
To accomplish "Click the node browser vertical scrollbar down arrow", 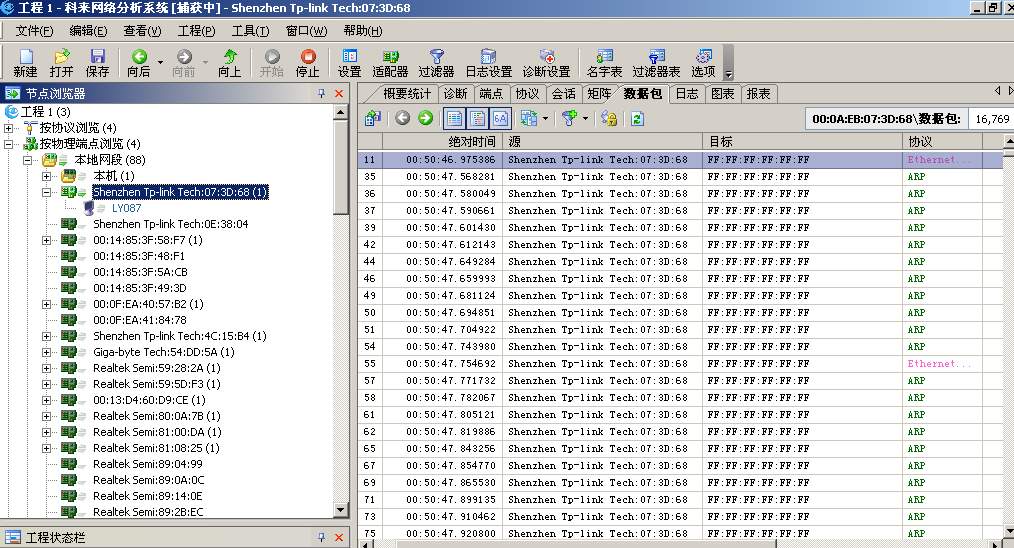I will click(340, 510).
